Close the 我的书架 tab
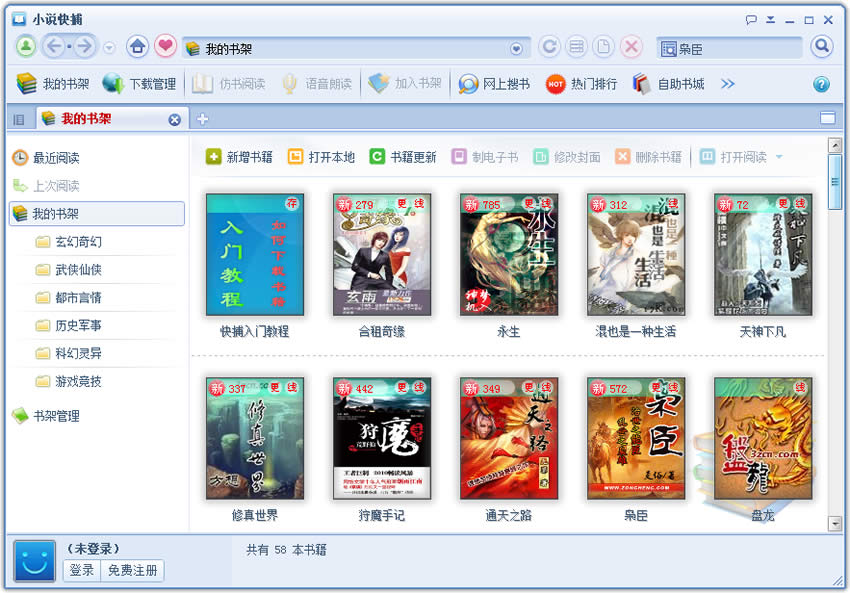The width and height of the screenshot is (850, 593). click(175, 119)
